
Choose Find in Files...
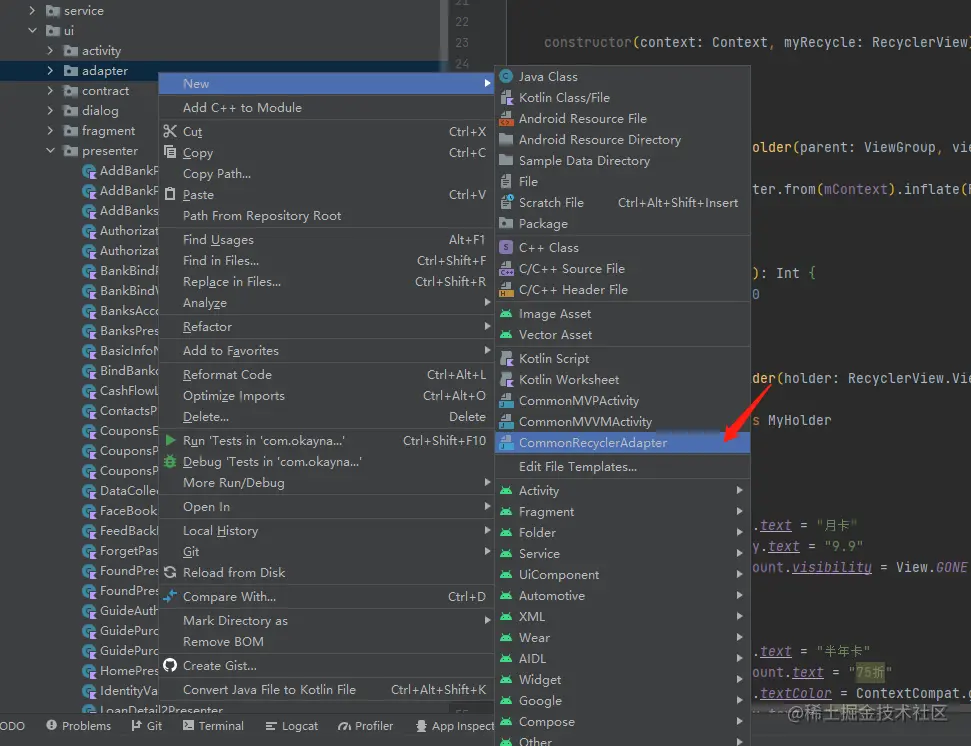pyautogui.click(x=326, y=261)
